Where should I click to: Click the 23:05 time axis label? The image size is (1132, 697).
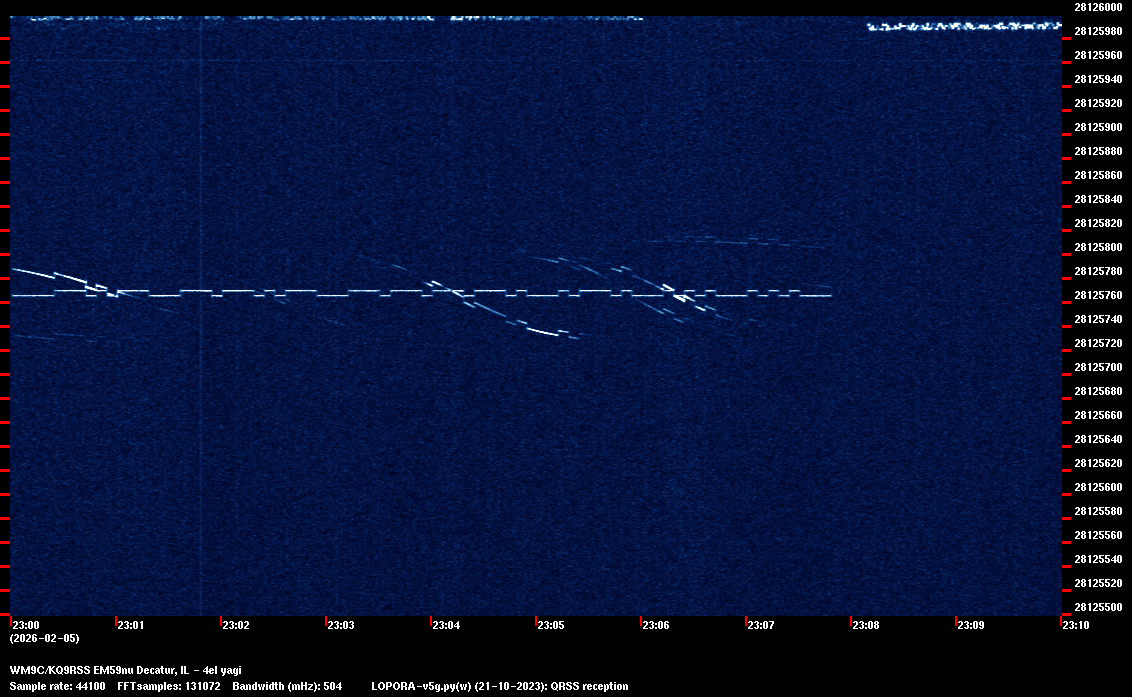coord(551,625)
